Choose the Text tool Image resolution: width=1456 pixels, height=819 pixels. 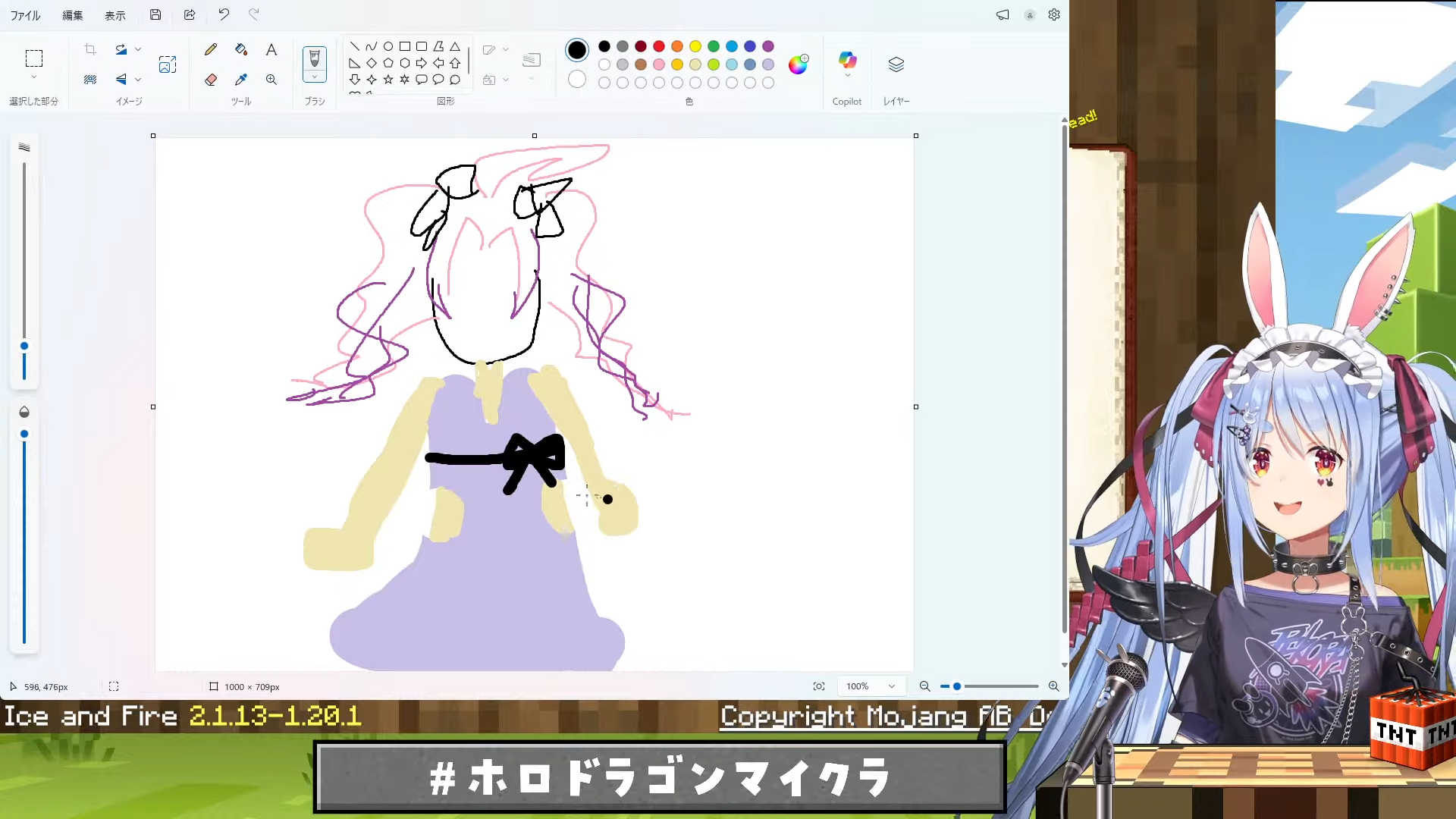[271, 50]
